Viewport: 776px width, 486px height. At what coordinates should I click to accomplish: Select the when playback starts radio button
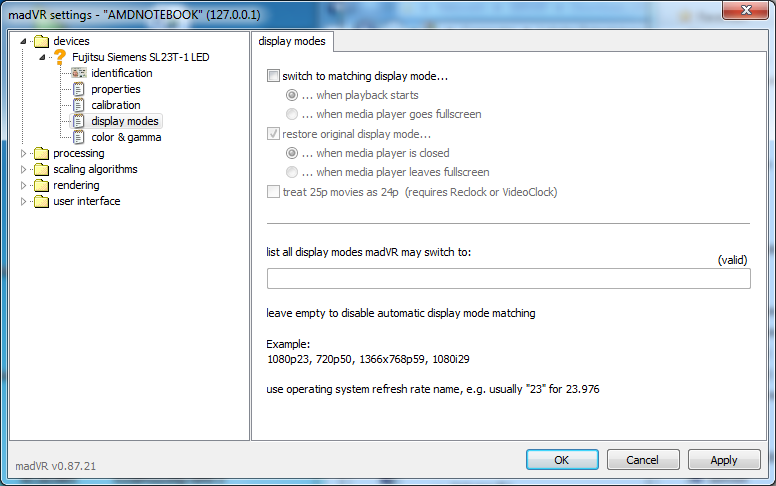pyautogui.click(x=292, y=95)
